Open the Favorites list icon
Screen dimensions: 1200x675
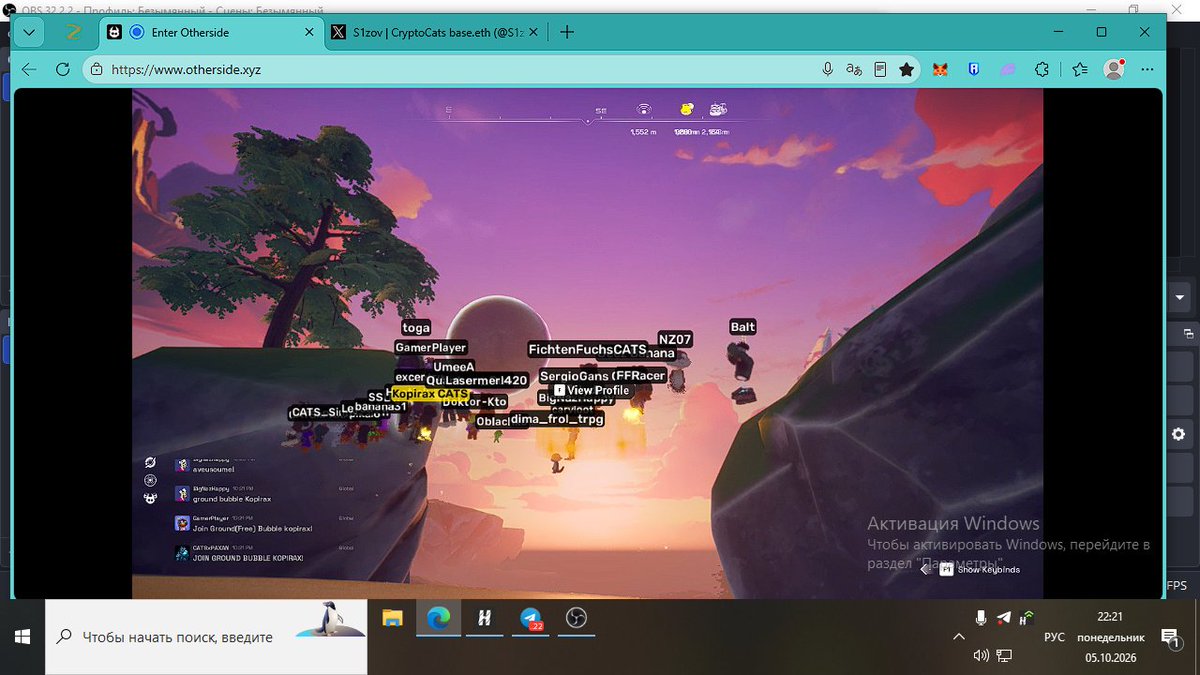click(1080, 70)
